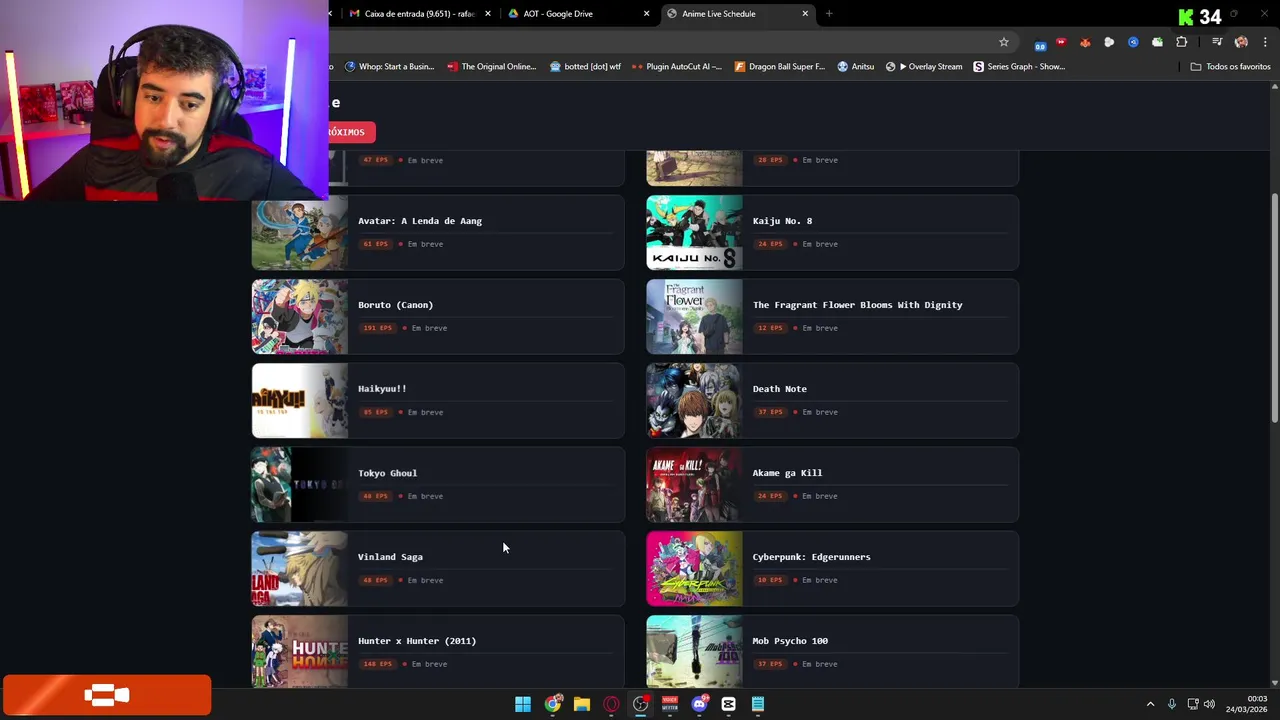The image size is (1280, 720).
Task: Click the Kaiju No. 8 poster thumbnail
Action: pyautogui.click(x=694, y=233)
